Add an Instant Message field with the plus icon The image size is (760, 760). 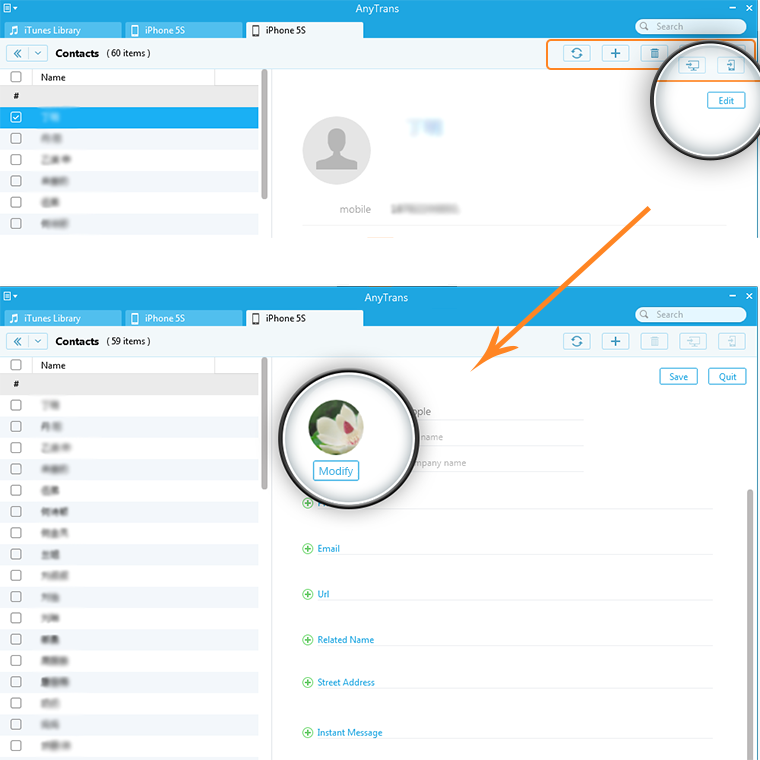point(307,733)
